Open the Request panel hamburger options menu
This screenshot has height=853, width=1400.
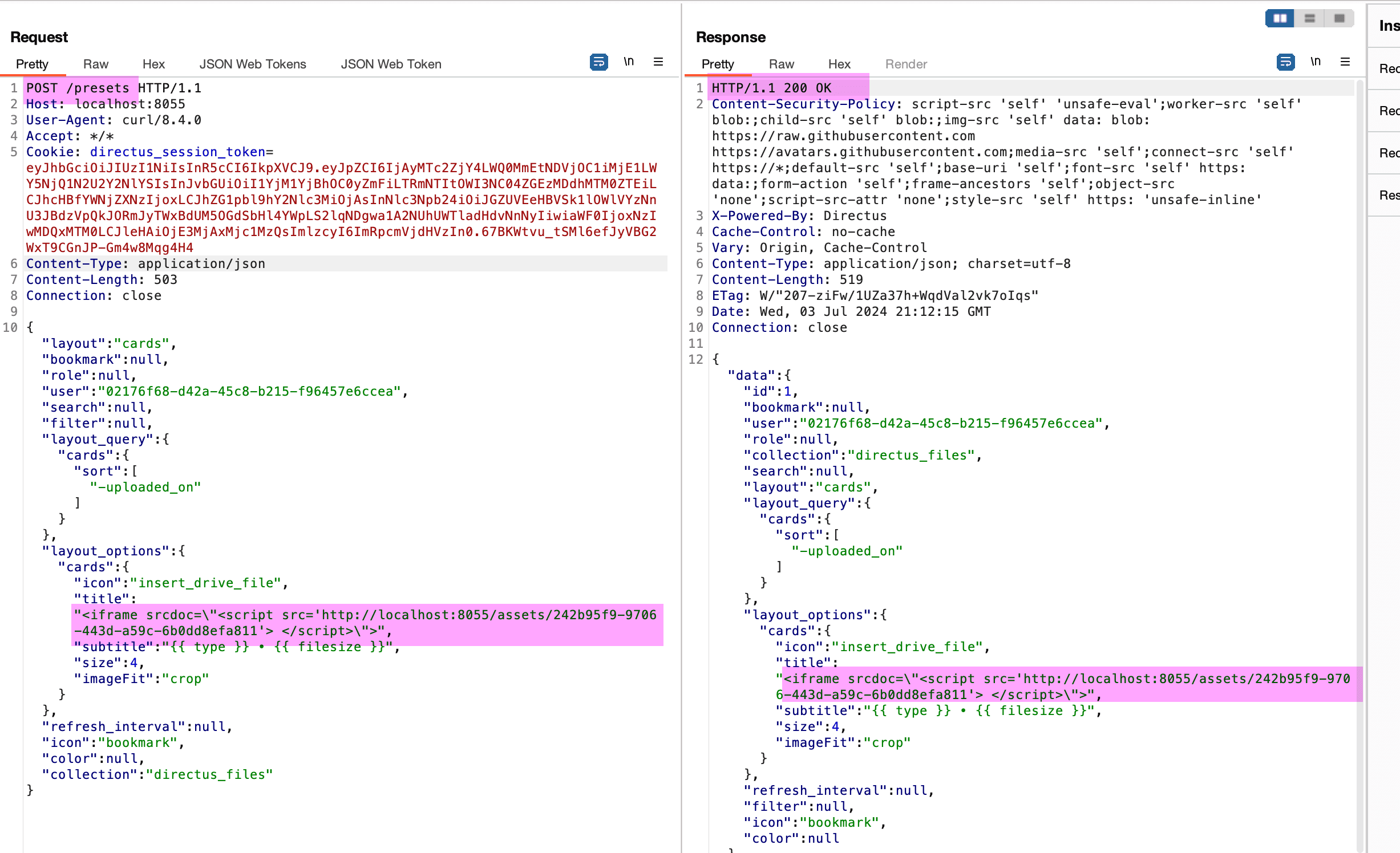(x=658, y=62)
